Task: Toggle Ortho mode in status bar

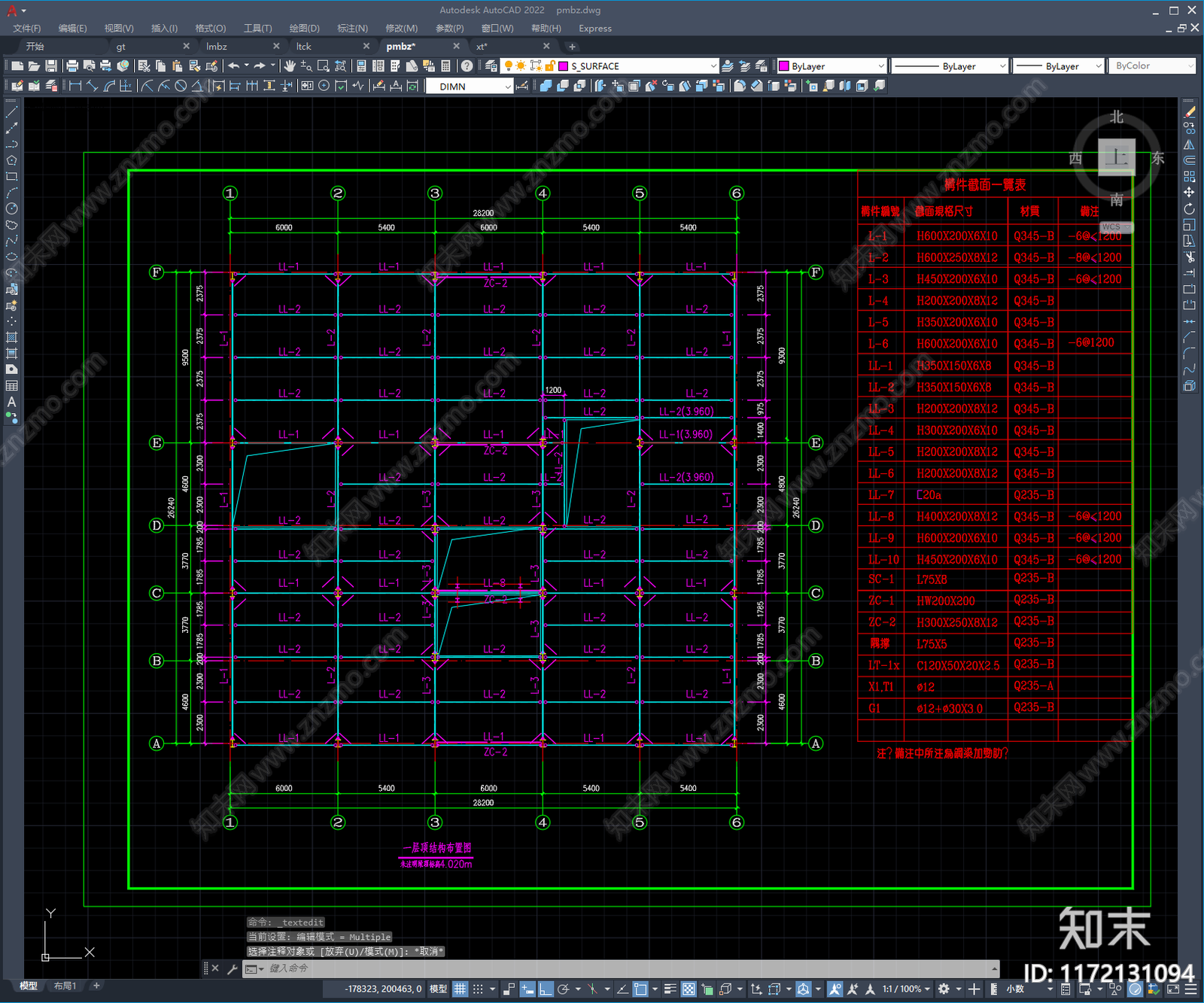Action: (546, 989)
